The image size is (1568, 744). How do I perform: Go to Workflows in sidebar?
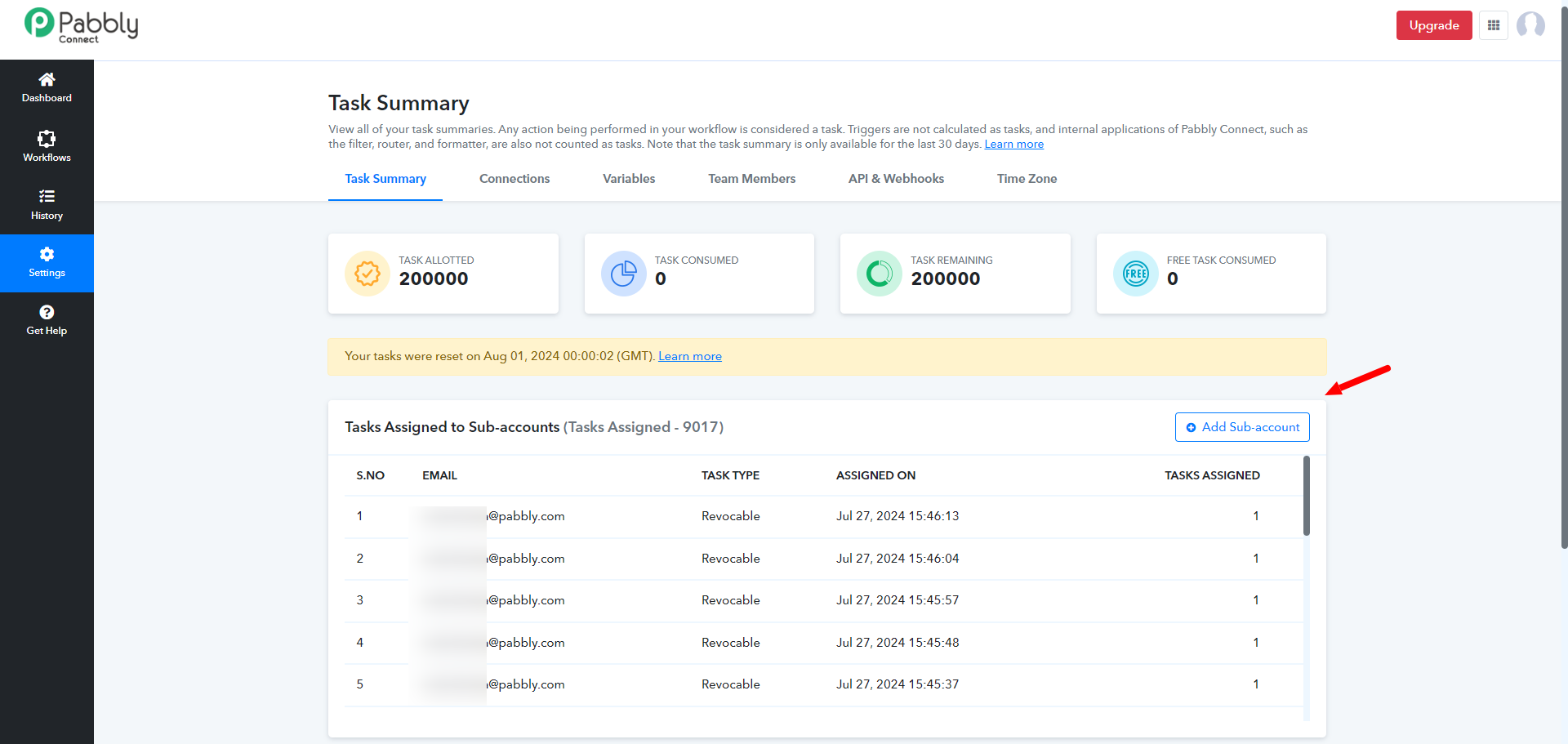pyautogui.click(x=47, y=147)
